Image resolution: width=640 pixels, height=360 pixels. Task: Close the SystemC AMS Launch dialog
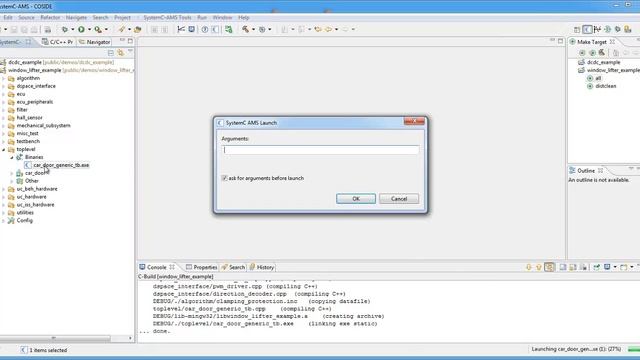tap(414, 121)
